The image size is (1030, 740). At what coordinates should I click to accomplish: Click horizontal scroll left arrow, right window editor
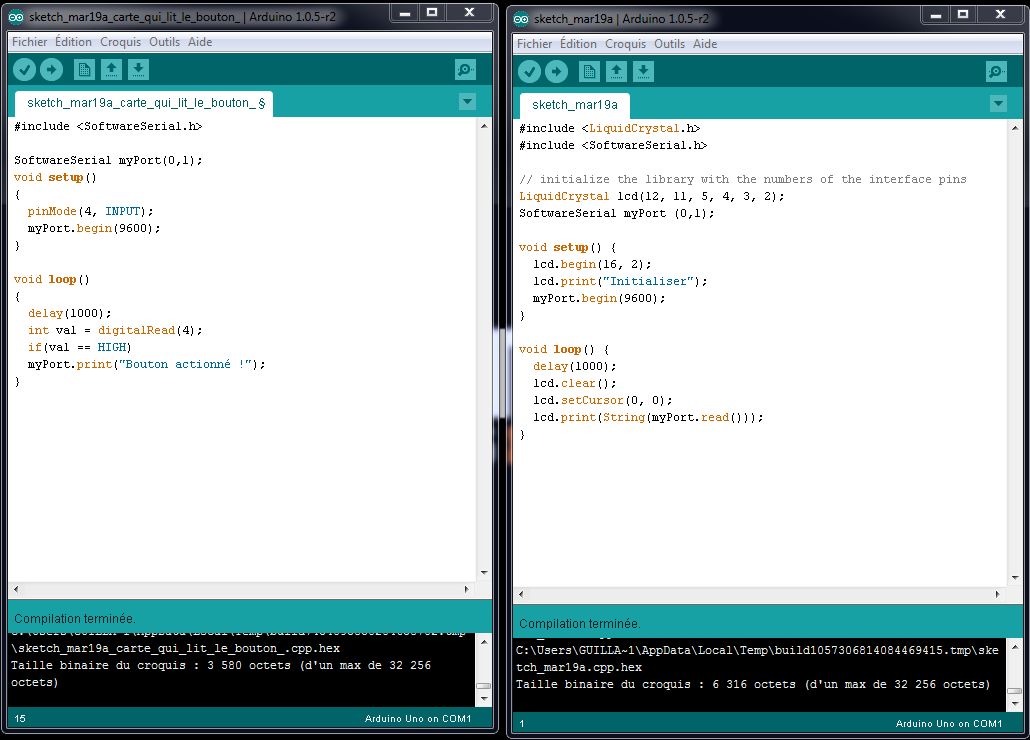521,594
